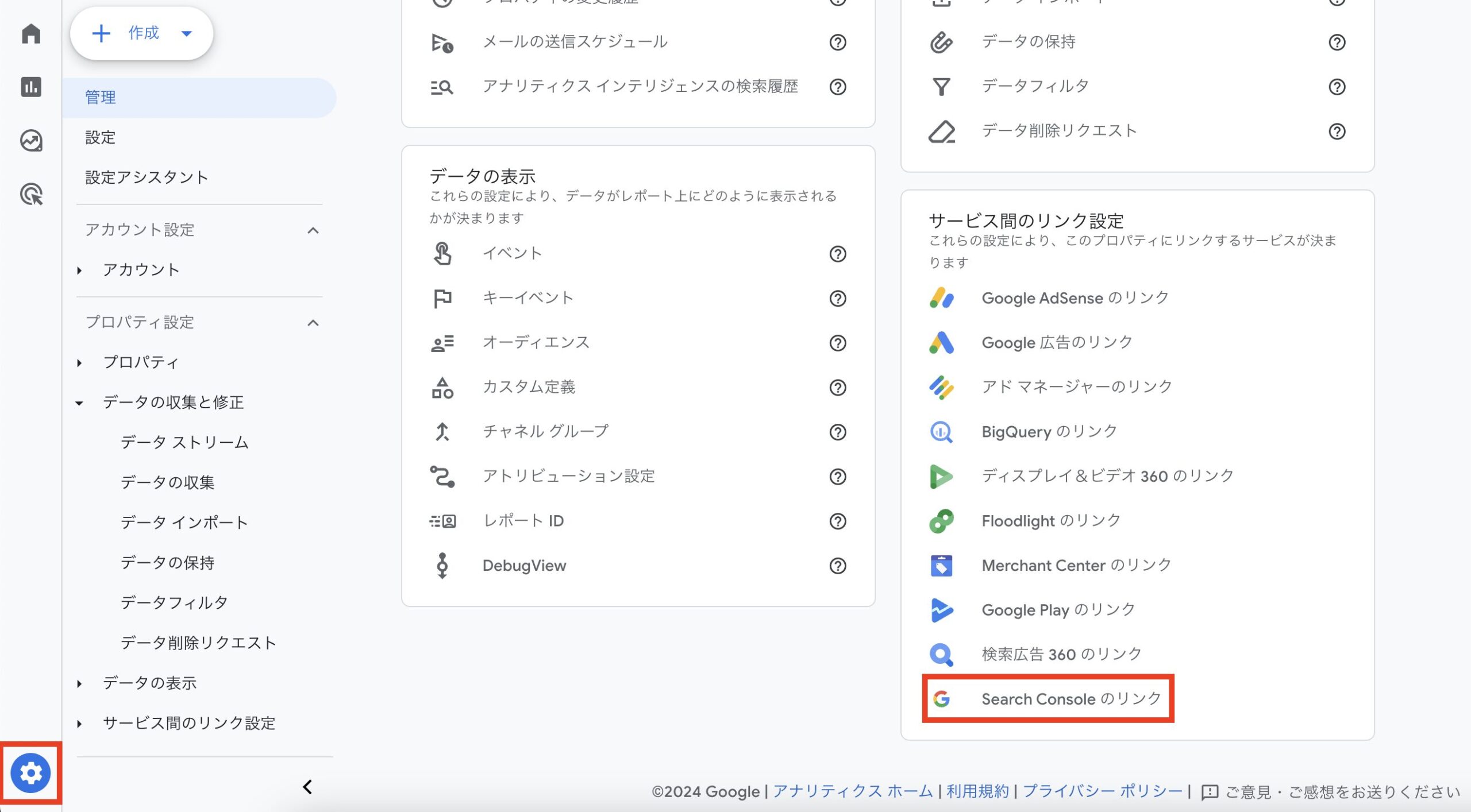The height and width of the screenshot is (812, 1471).
Task: Click the Search Console のリンク icon
Action: pyautogui.click(x=940, y=698)
